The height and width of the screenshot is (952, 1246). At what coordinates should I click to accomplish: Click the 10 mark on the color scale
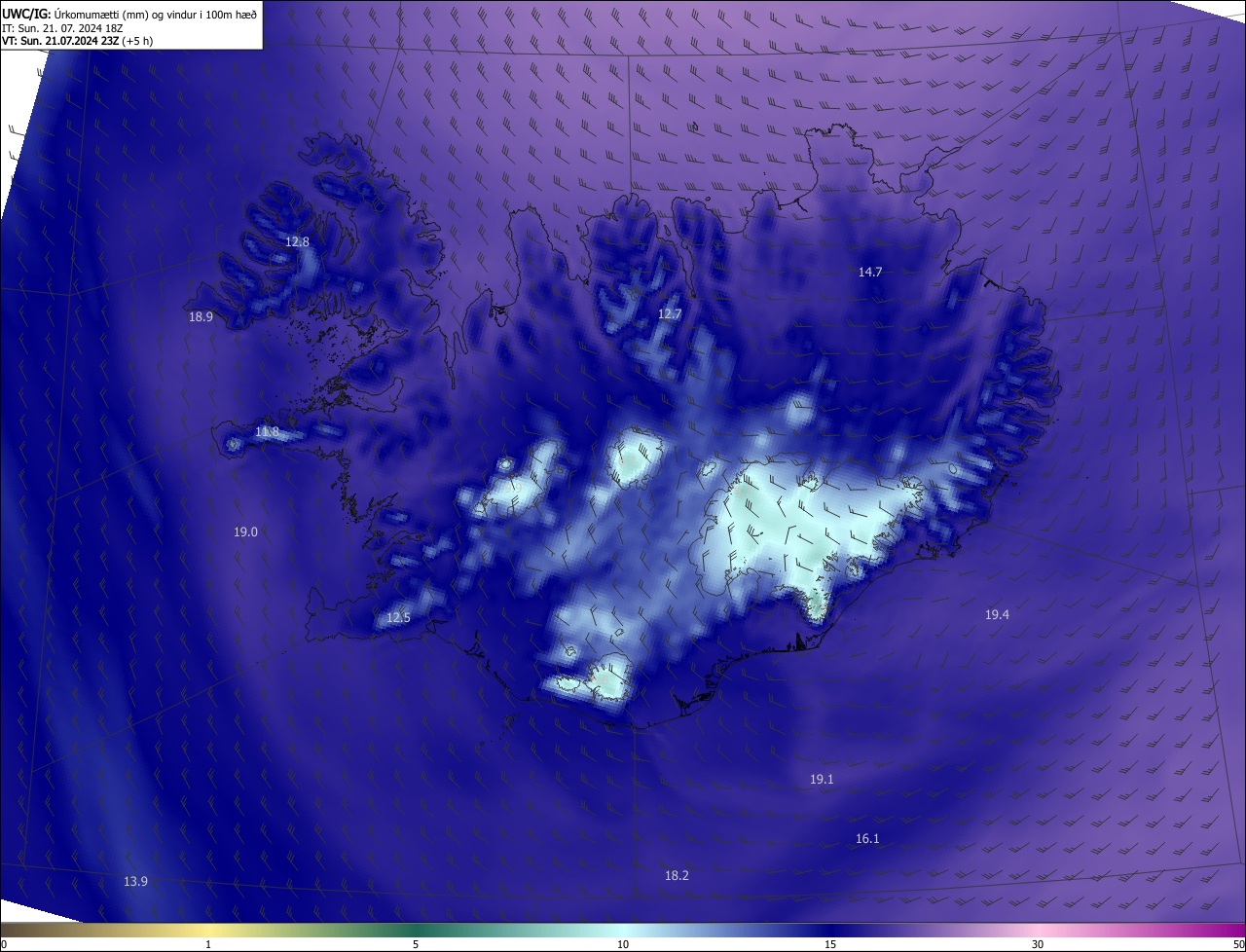coord(623,944)
